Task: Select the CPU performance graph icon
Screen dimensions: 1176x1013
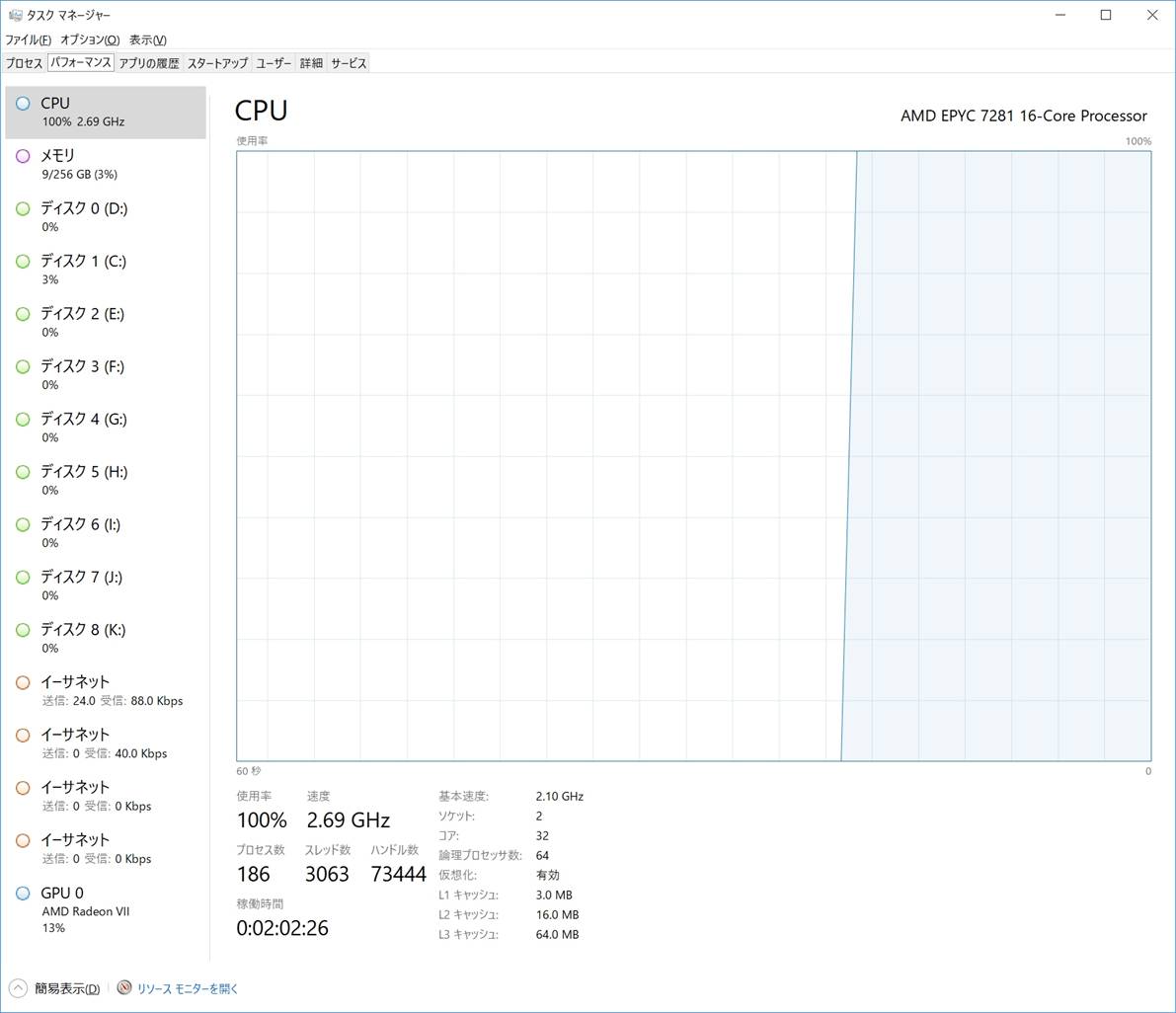Action: (22, 103)
